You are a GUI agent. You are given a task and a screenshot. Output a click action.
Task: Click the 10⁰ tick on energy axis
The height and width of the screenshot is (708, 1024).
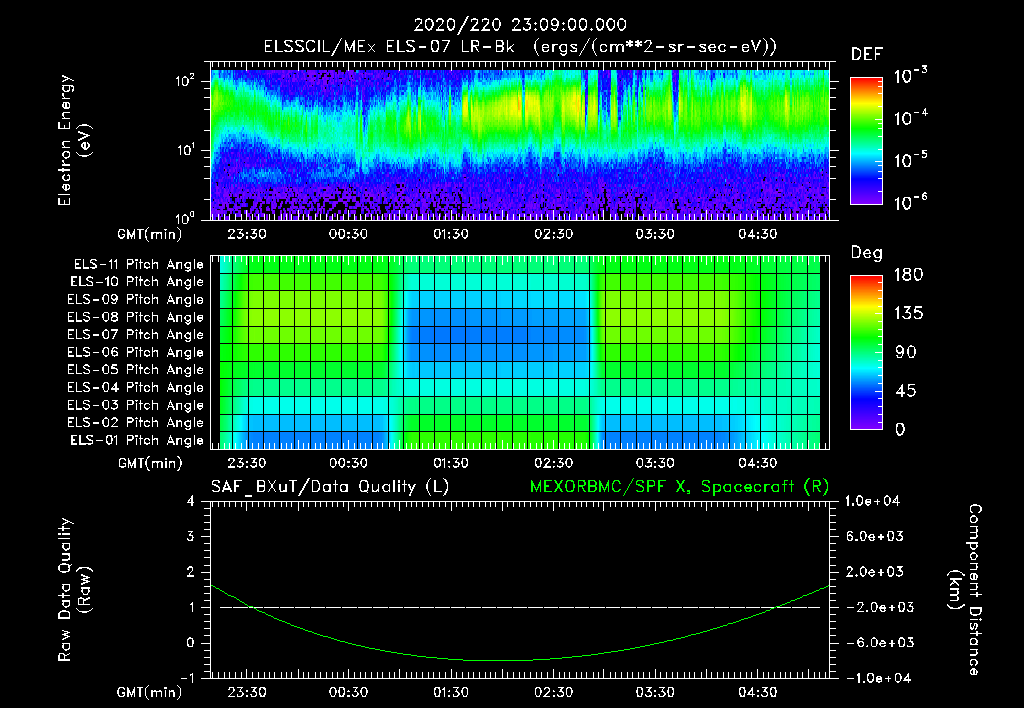click(185, 217)
